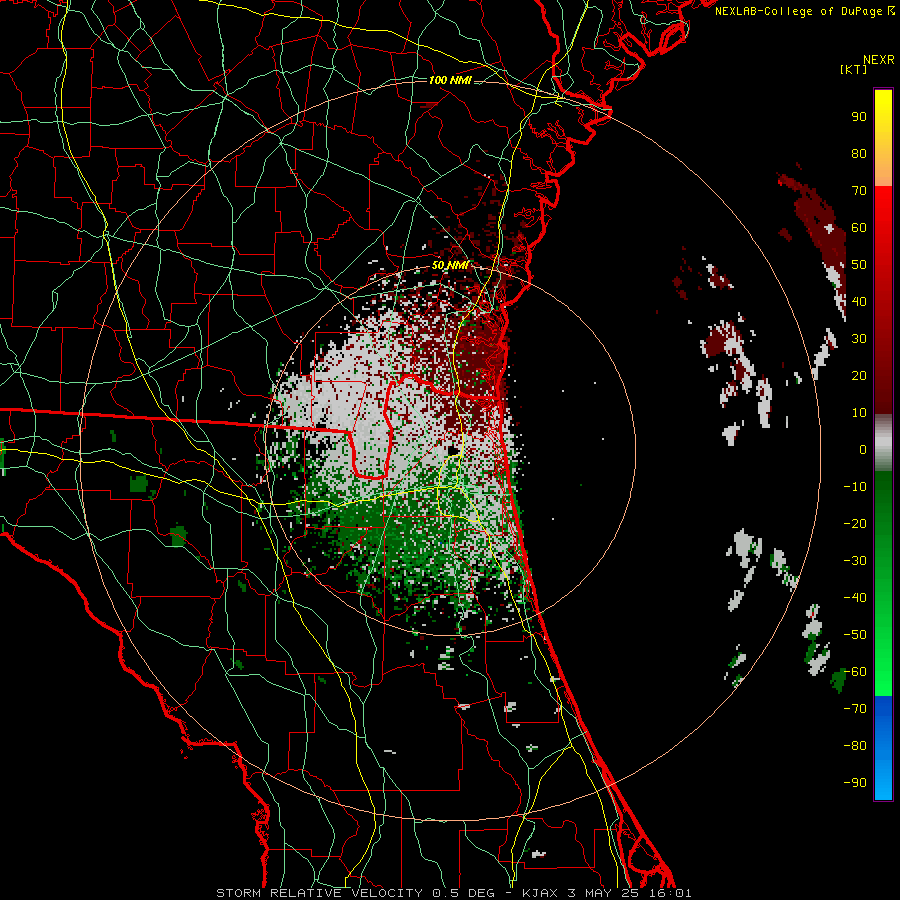Click the 80 value on velocity scale
Image resolution: width=900 pixels, height=900 pixels.
[859, 154]
